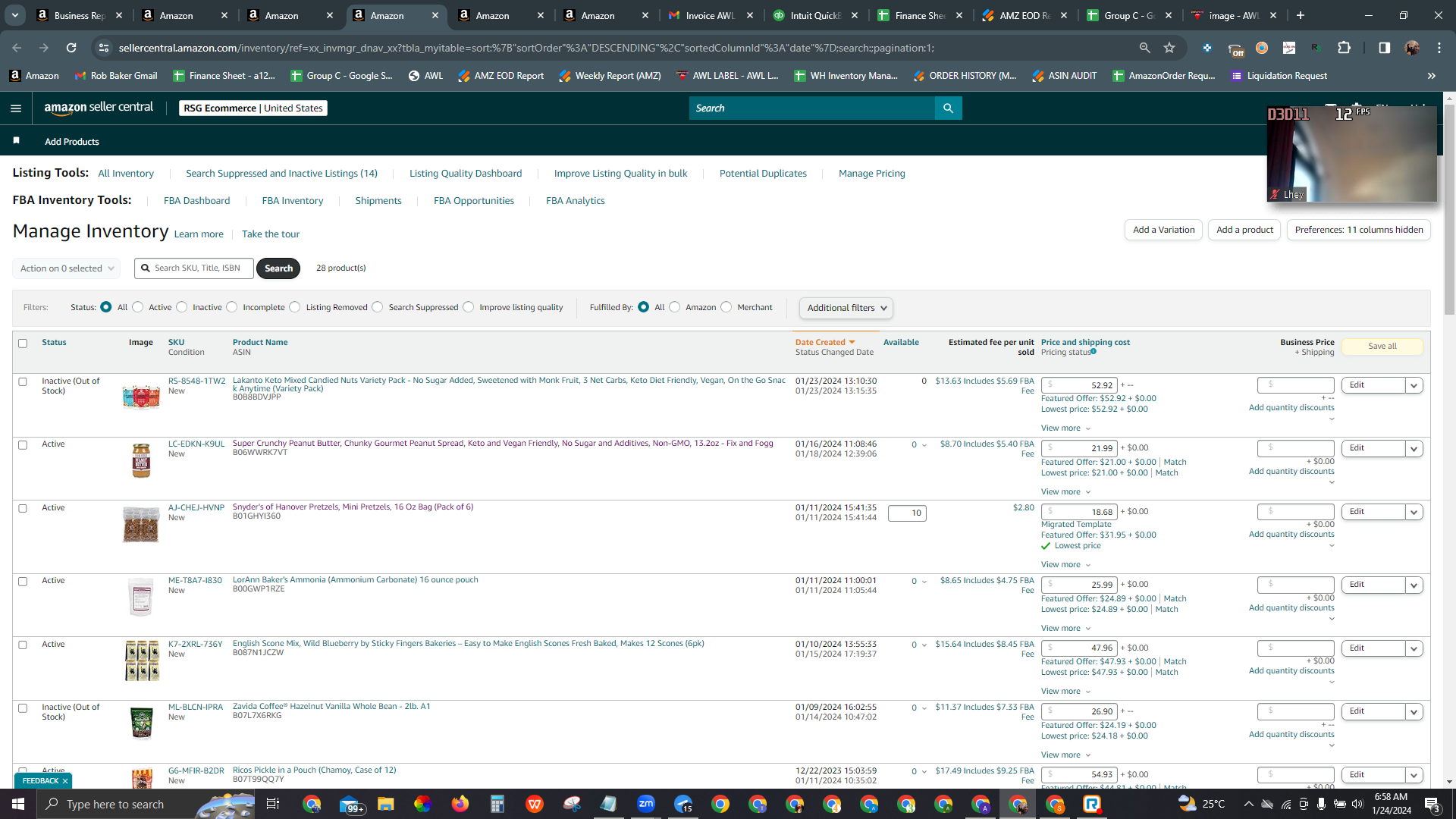The height and width of the screenshot is (819, 1456).
Task: Open Preferences: 11 columns hidden
Action: (x=1359, y=230)
